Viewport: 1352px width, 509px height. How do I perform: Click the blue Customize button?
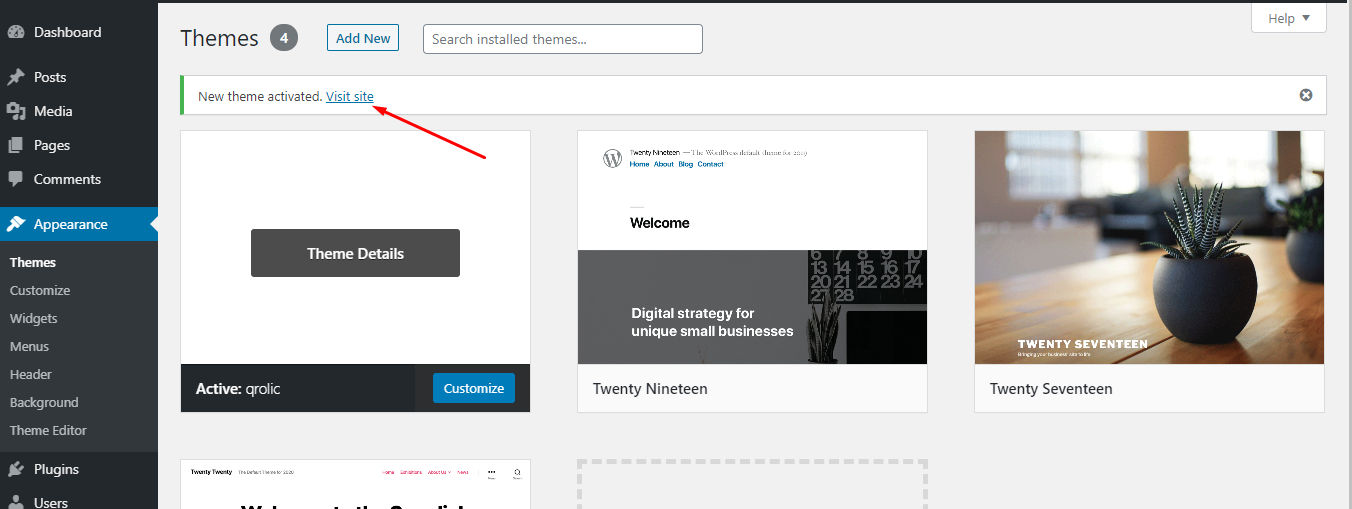[x=474, y=388]
